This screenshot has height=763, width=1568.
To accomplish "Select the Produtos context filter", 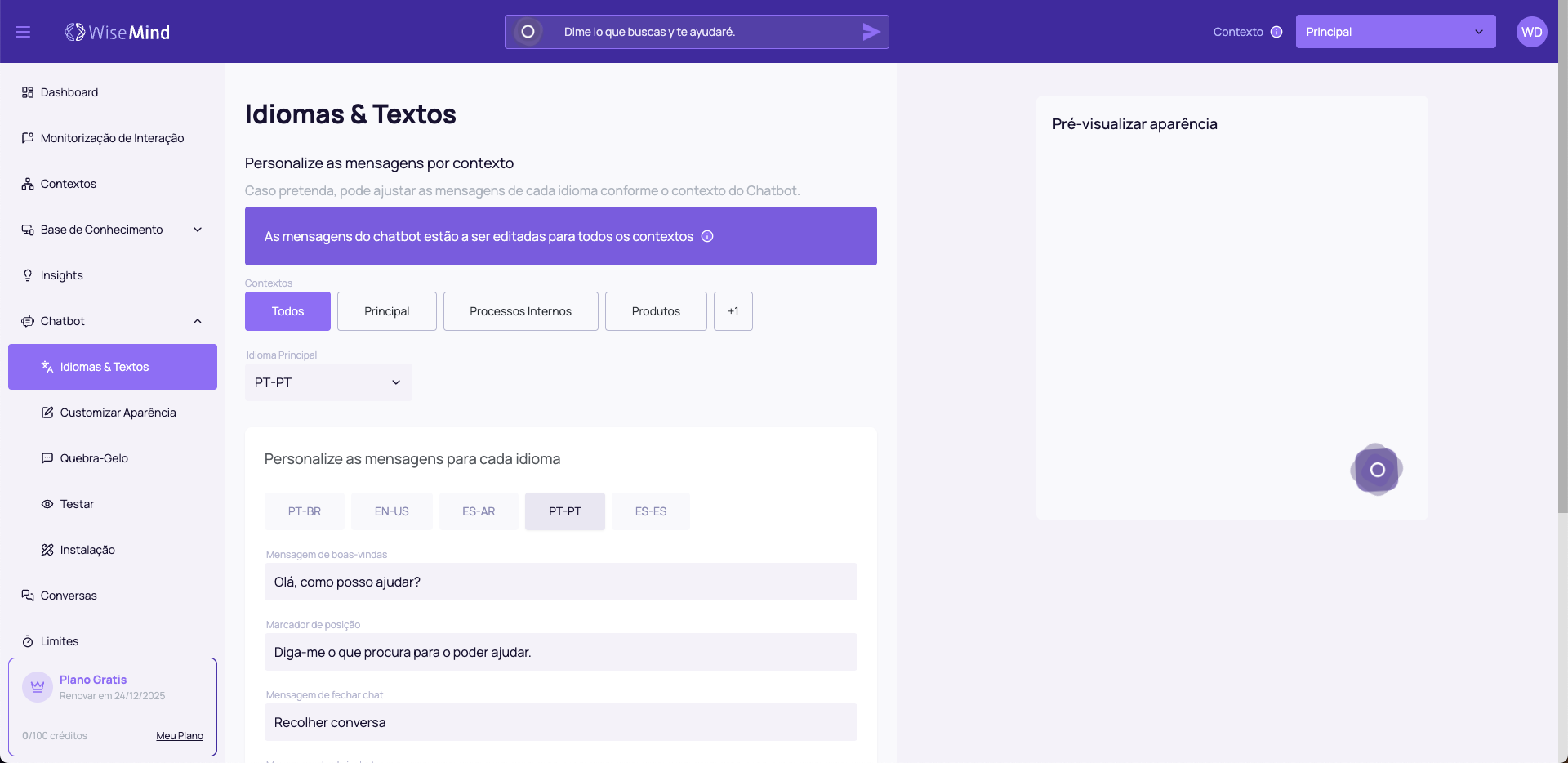I will coord(656,311).
